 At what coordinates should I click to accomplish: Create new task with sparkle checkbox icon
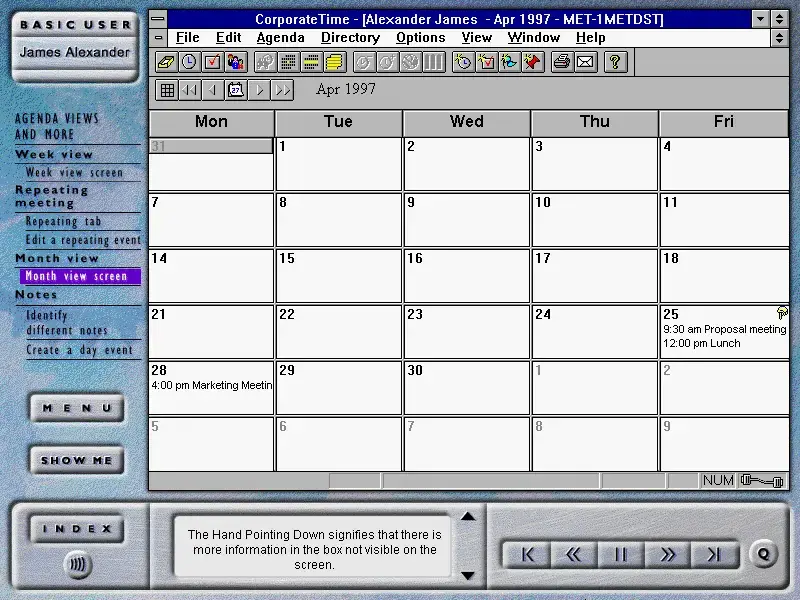[486, 62]
